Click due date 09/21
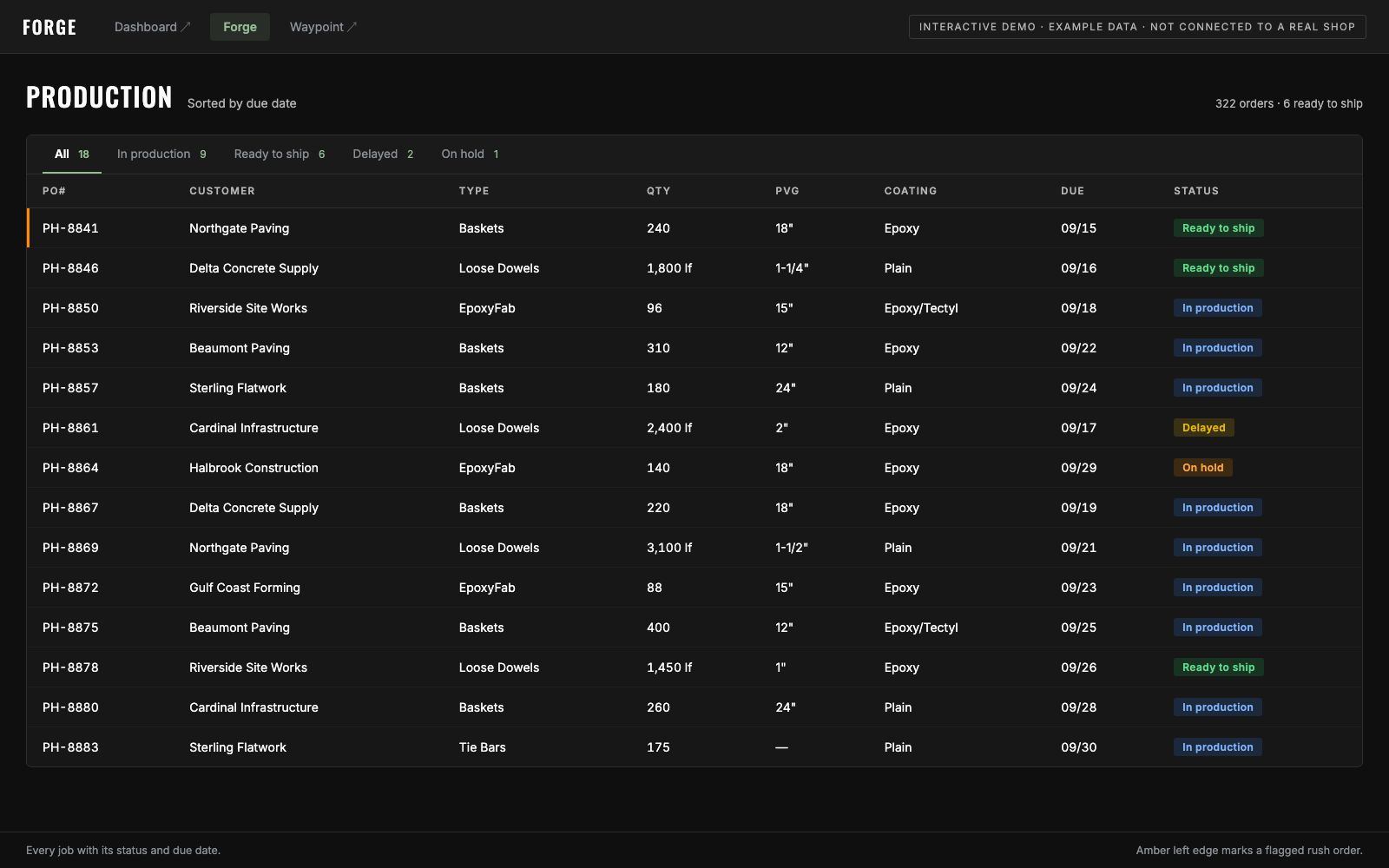Viewport: 1389px width, 868px height. click(1078, 548)
